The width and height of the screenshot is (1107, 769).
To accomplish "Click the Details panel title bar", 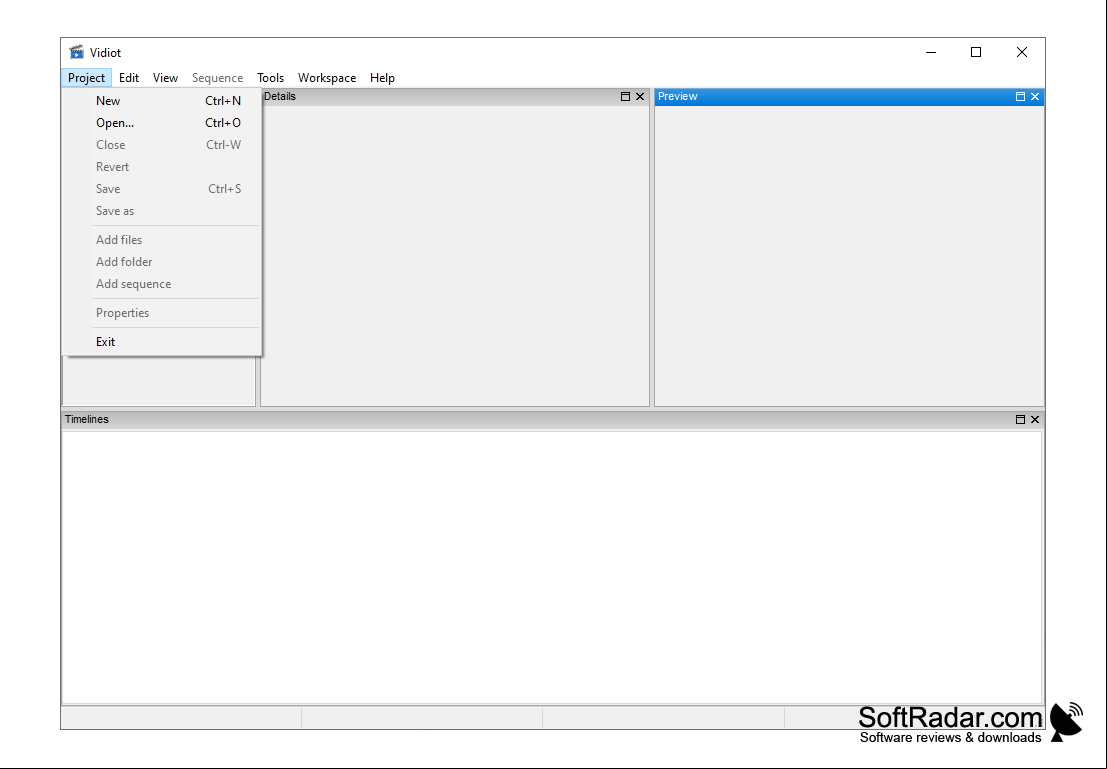I will (455, 97).
